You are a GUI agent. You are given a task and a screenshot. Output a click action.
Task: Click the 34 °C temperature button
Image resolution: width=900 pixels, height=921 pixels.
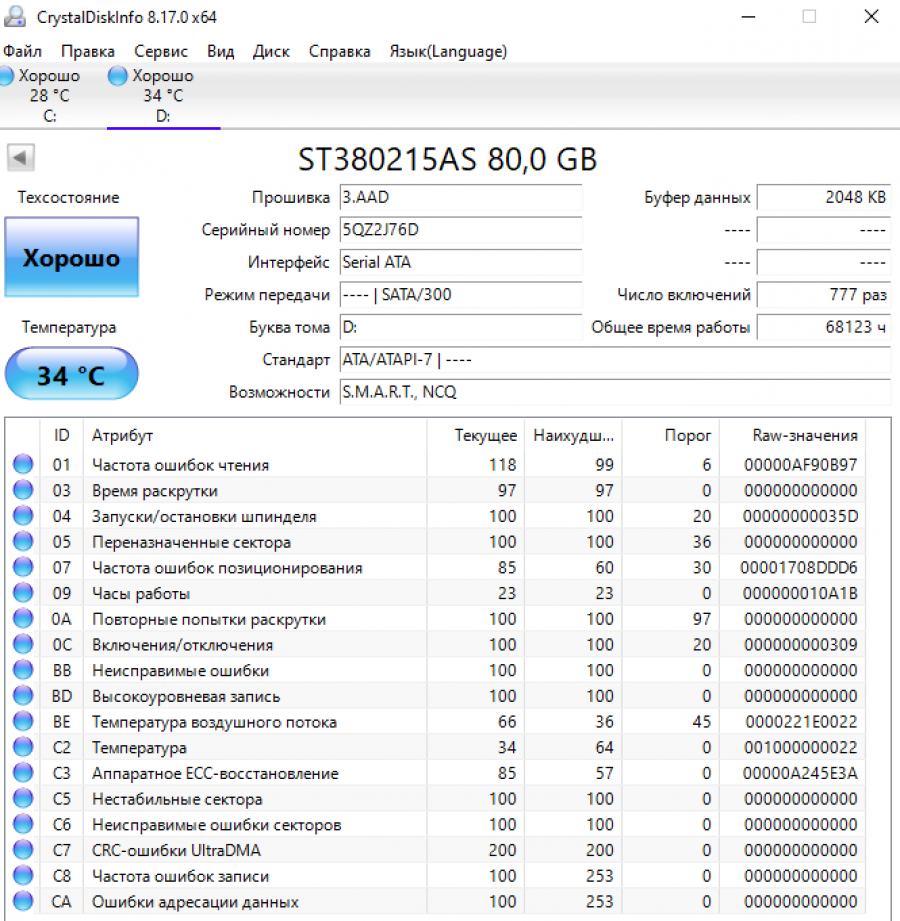[72, 375]
